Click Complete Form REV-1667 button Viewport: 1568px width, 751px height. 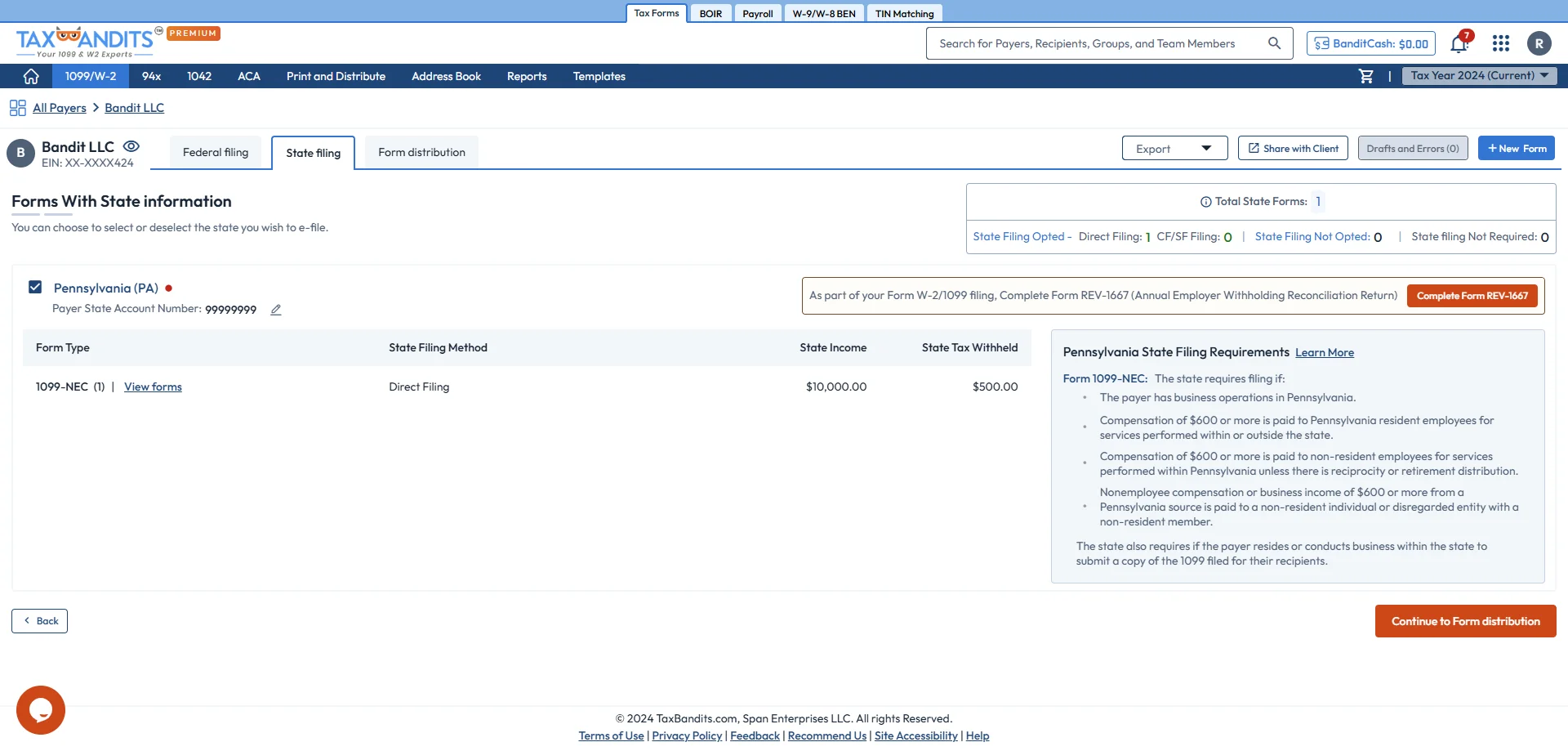[1472, 296]
